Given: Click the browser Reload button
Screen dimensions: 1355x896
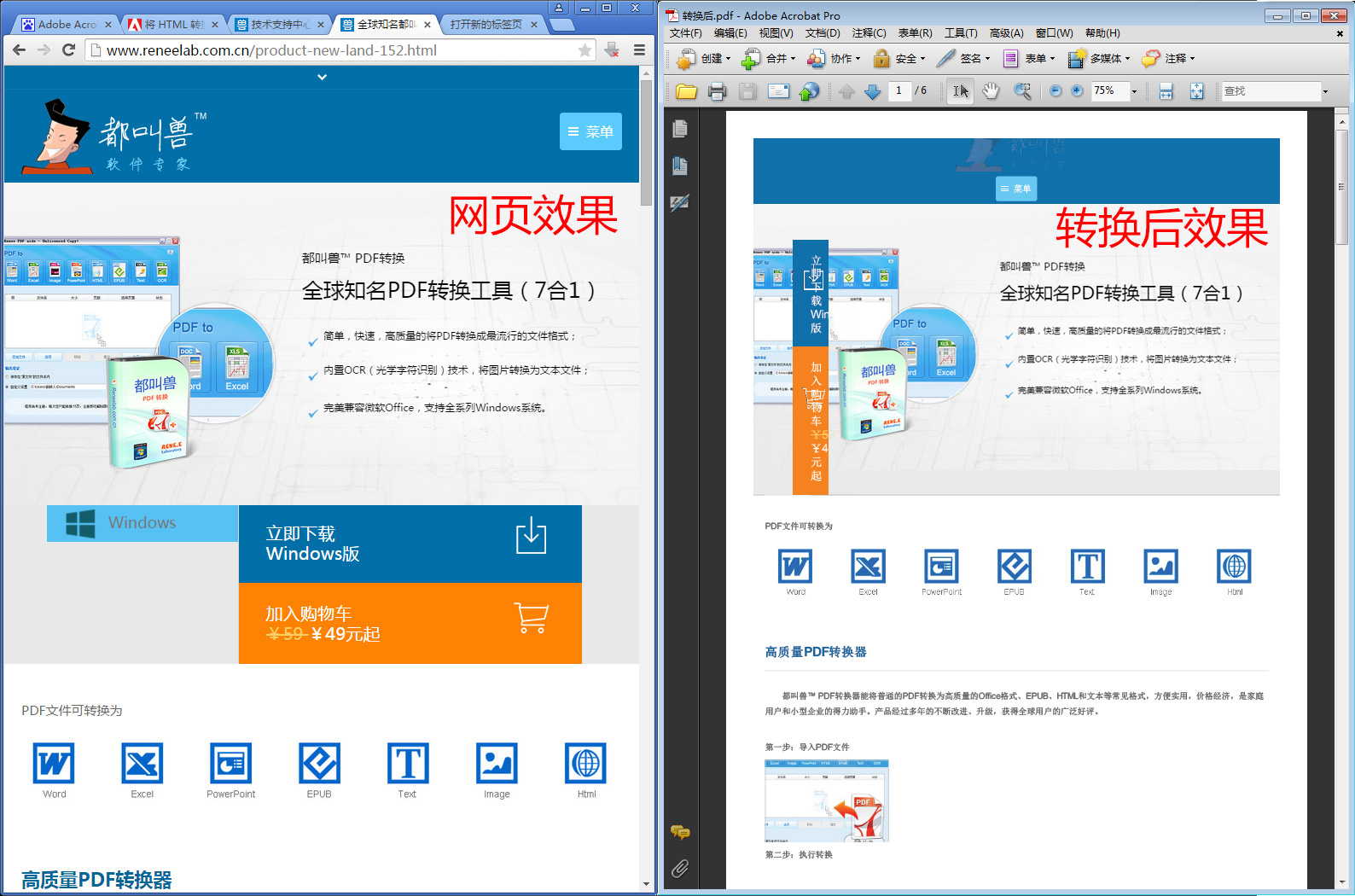Looking at the screenshot, I should pos(68,50).
